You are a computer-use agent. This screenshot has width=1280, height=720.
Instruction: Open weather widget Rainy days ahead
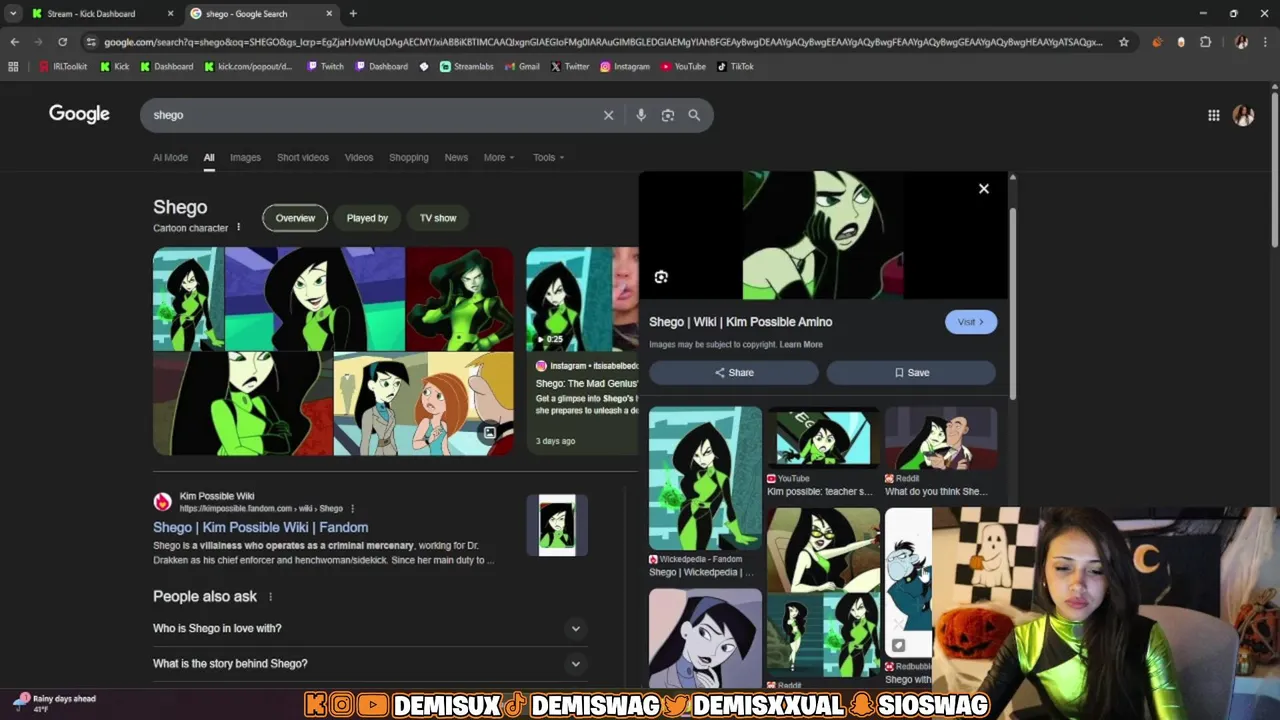55,703
